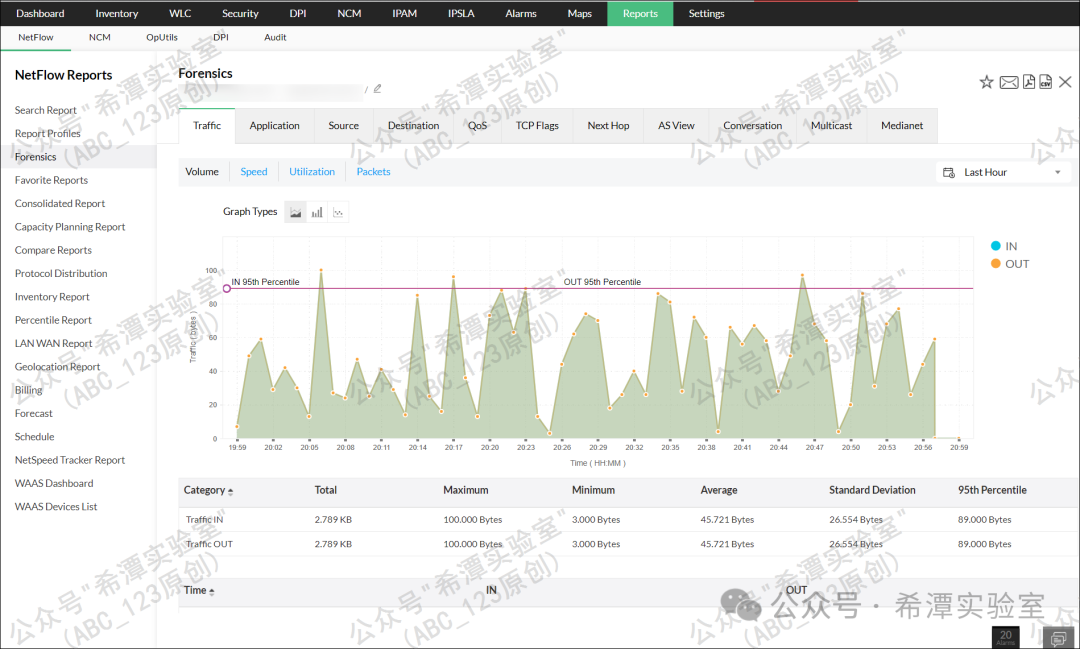Image resolution: width=1080 pixels, height=649 pixels.
Task: Open the Settings menu
Action: [x=707, y=13]
